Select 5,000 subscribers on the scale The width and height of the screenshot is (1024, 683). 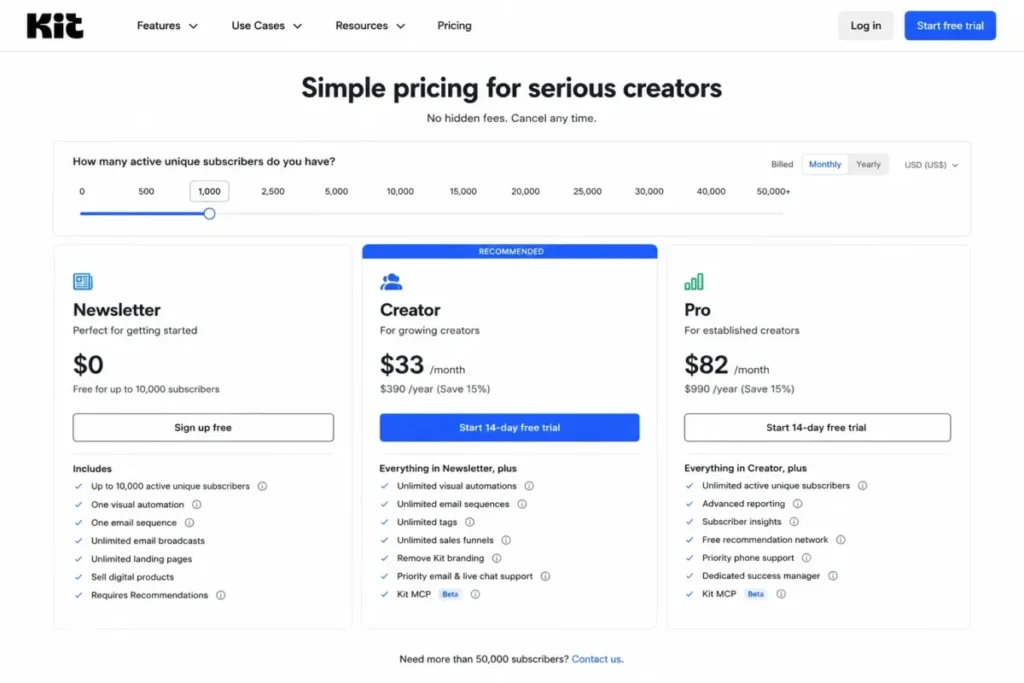click(336, 191)
